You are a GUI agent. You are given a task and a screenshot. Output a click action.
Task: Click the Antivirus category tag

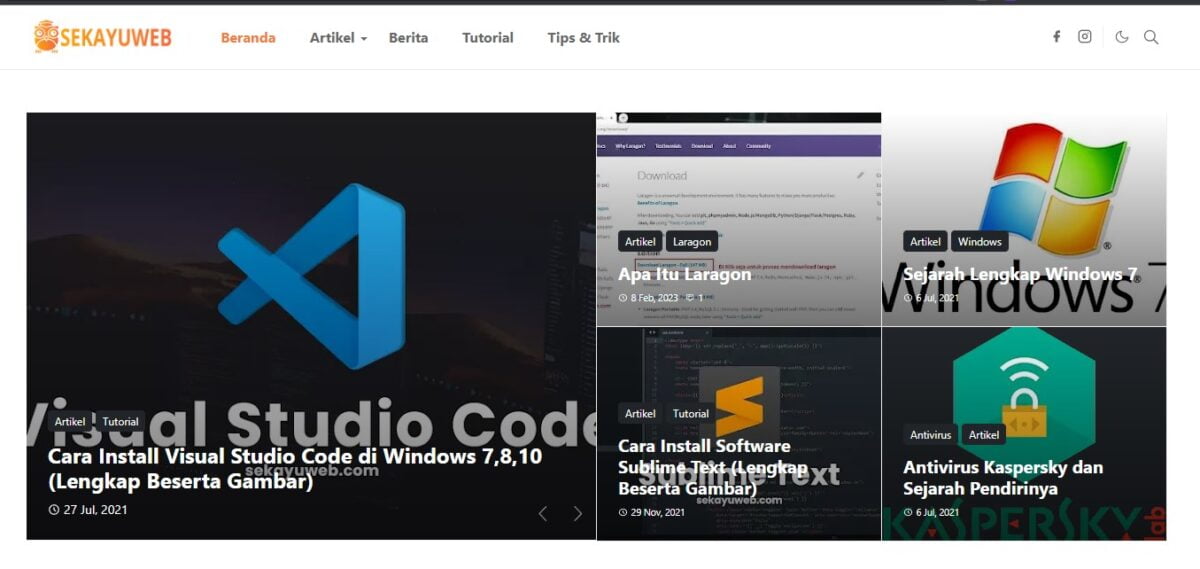coord(930,435)
